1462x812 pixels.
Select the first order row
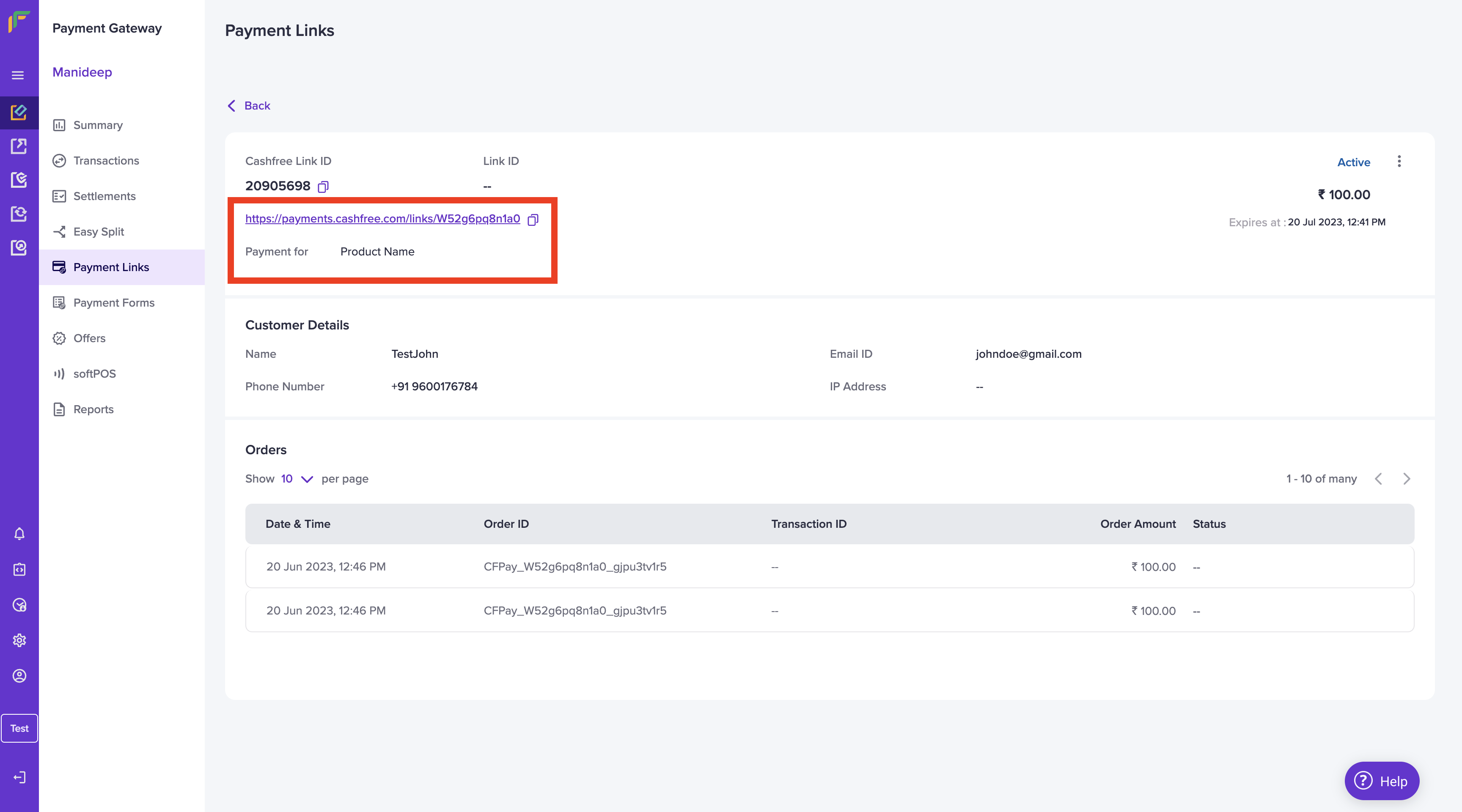click(829, 567)
